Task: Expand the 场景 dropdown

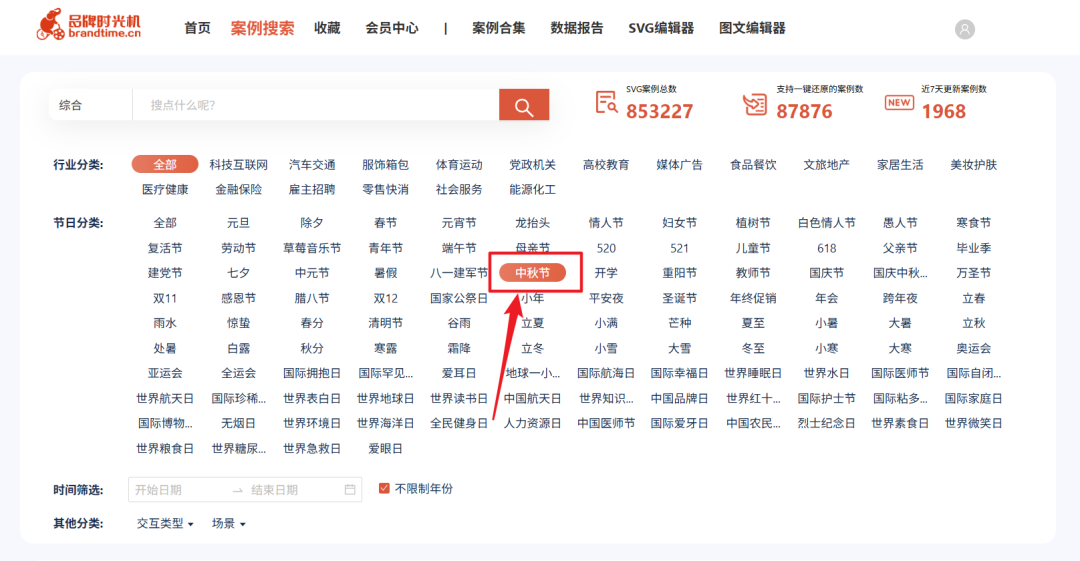Action: (228, 524)
